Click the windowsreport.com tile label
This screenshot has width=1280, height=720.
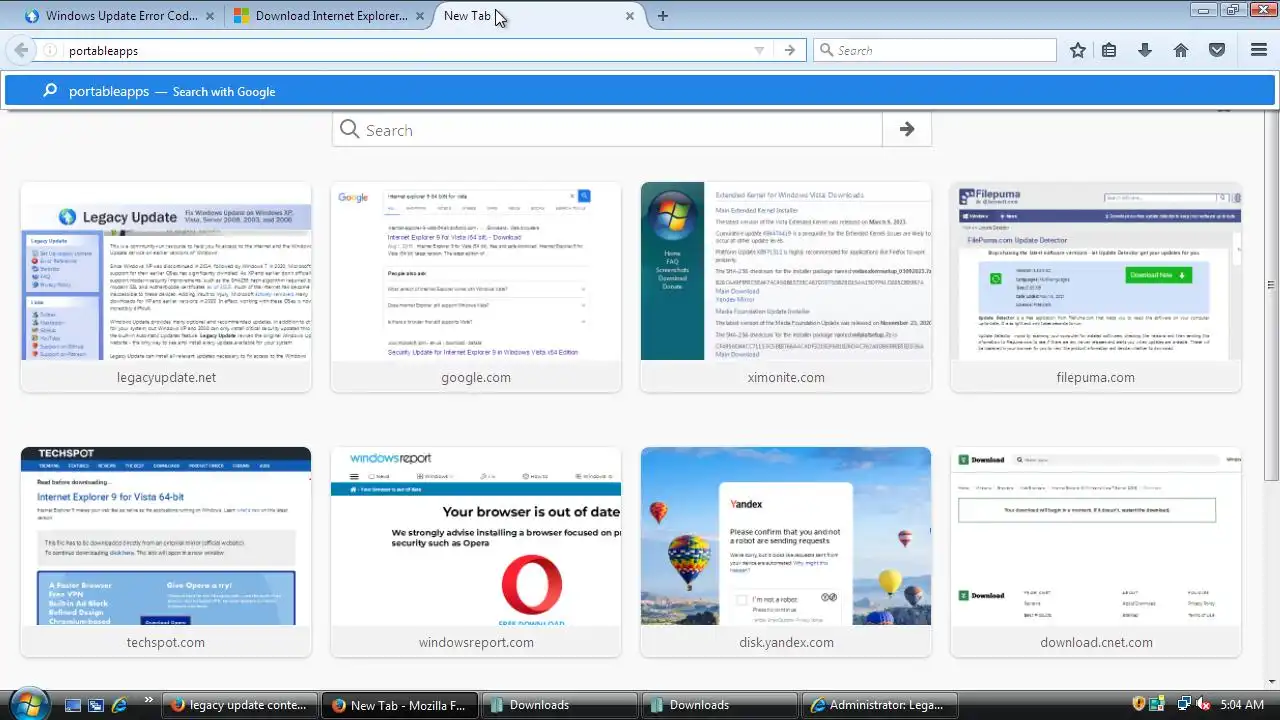coord(476,642)
